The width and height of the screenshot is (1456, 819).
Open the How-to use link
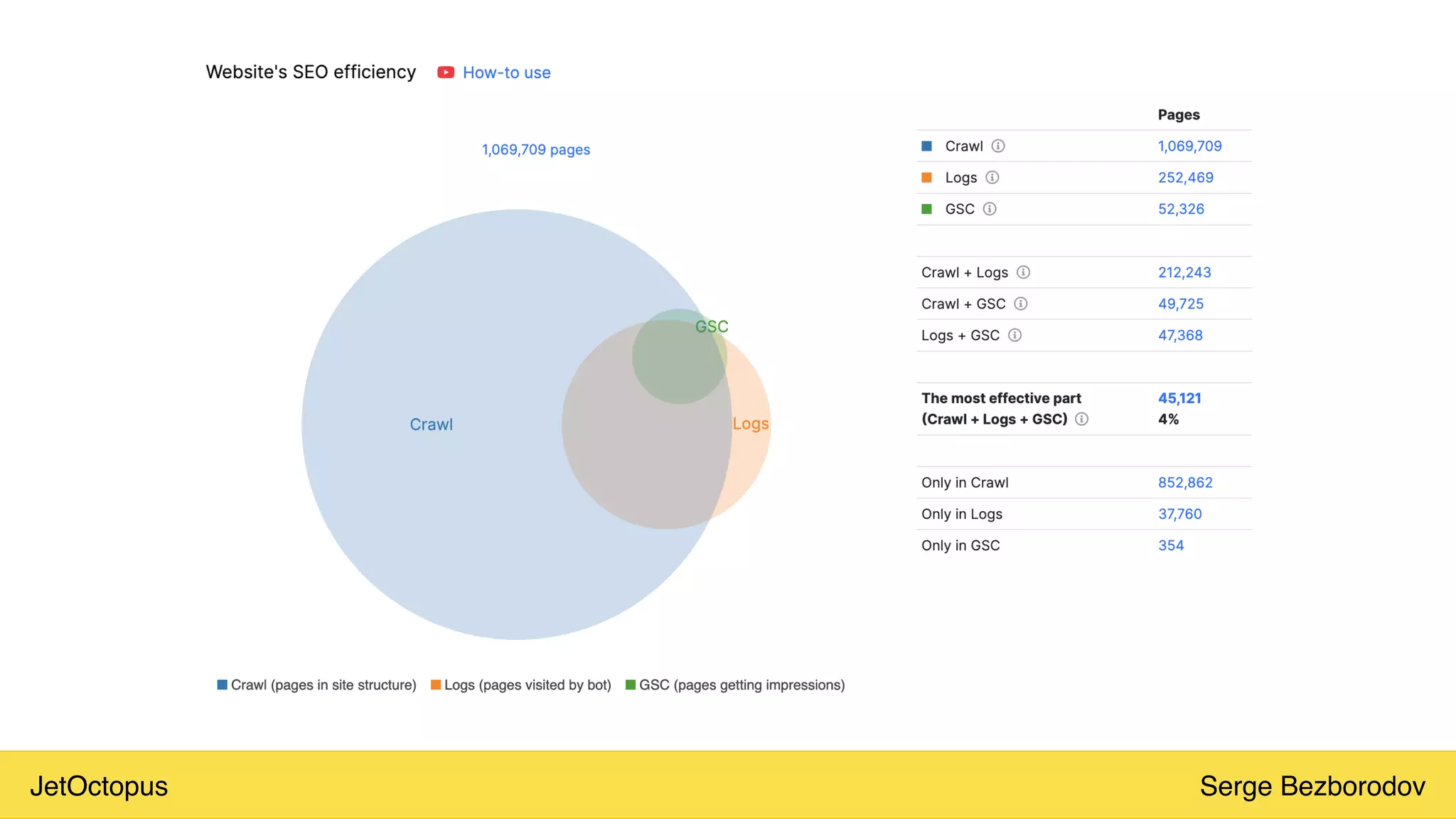tap(506, 73)
